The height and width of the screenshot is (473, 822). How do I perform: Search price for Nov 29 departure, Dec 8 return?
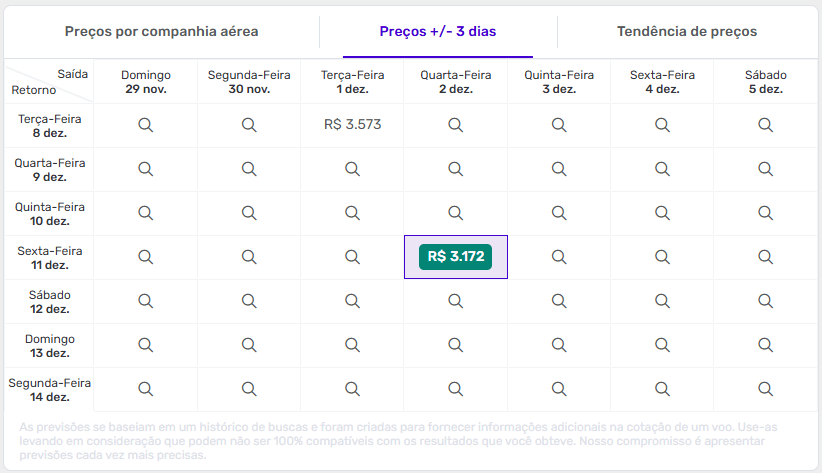[x=145, y=125]
